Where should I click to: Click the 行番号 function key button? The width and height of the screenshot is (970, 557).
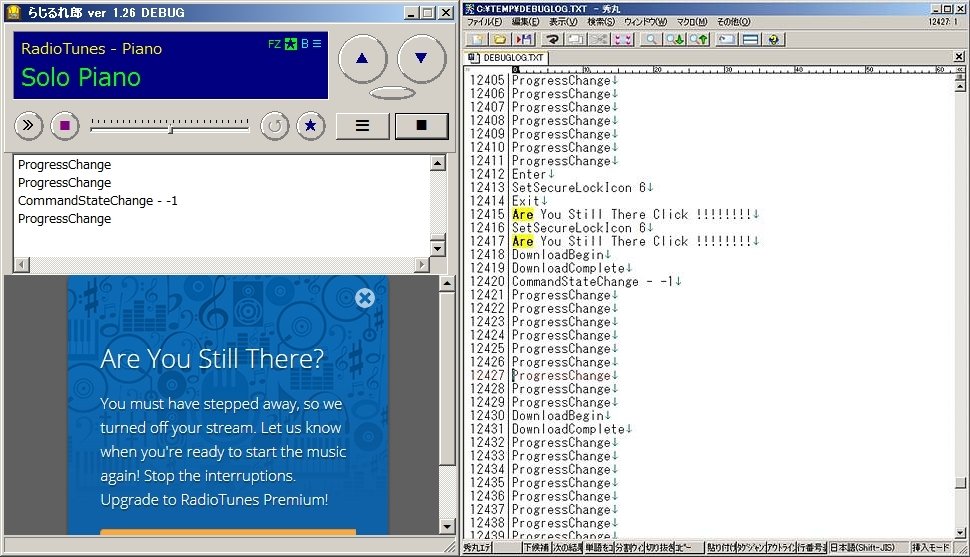coord(812,547)
